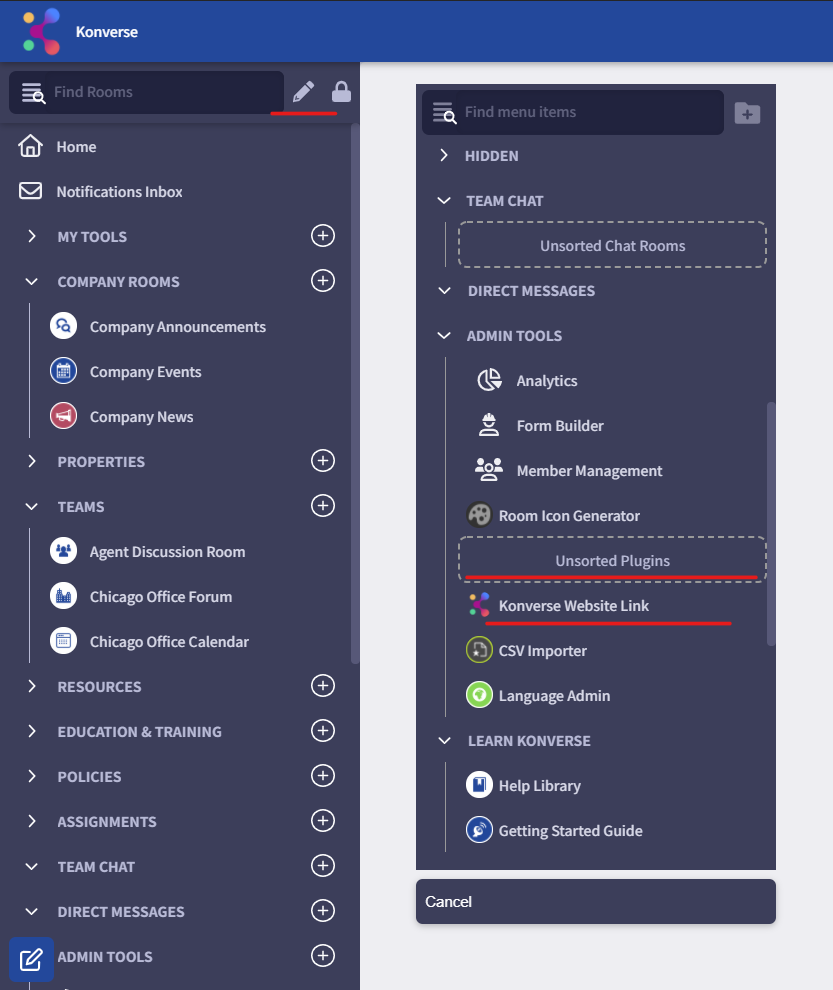
Task: Click the Home house icon
Action: point(30,146)
